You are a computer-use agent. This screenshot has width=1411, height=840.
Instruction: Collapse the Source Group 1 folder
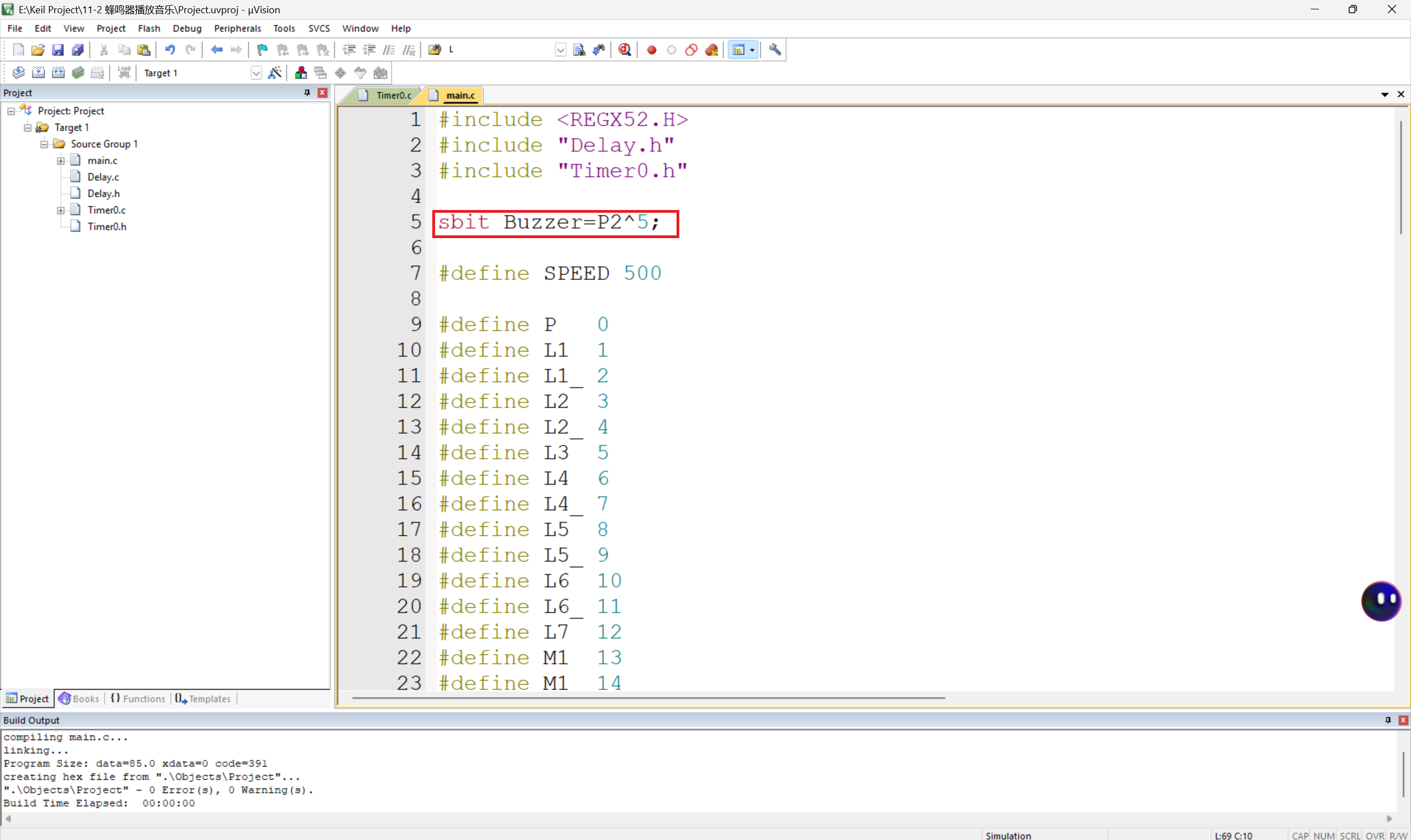[x=44, y=144]
